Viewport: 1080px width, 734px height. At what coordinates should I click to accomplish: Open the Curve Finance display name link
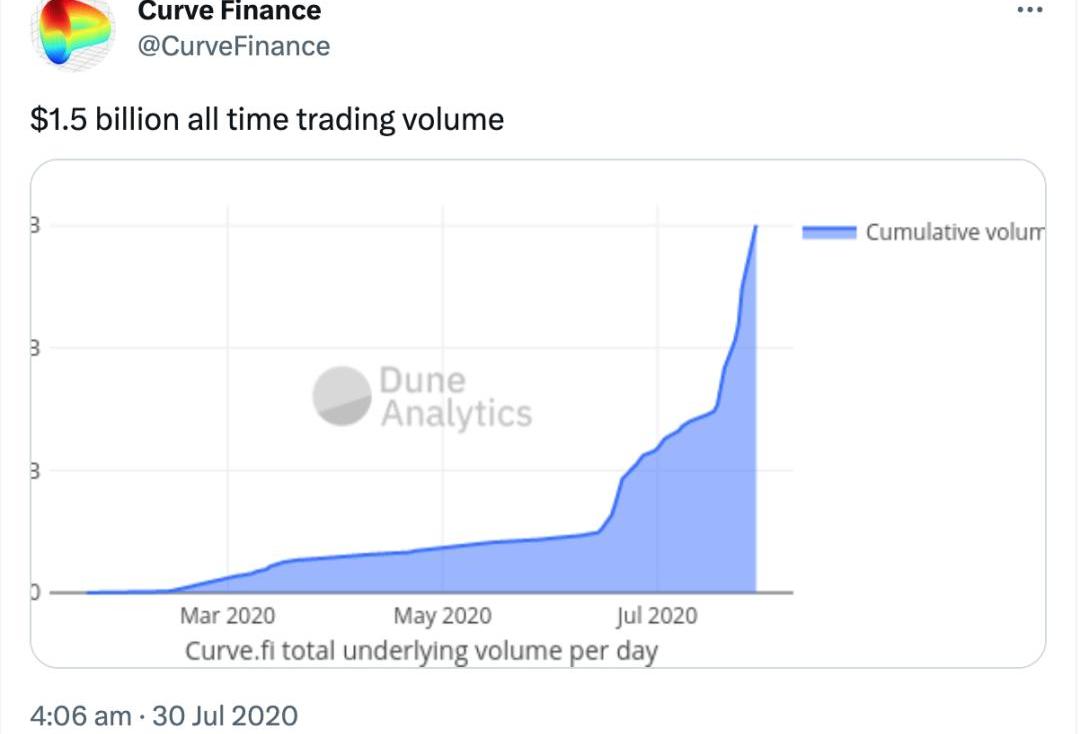tap(229, 12)
